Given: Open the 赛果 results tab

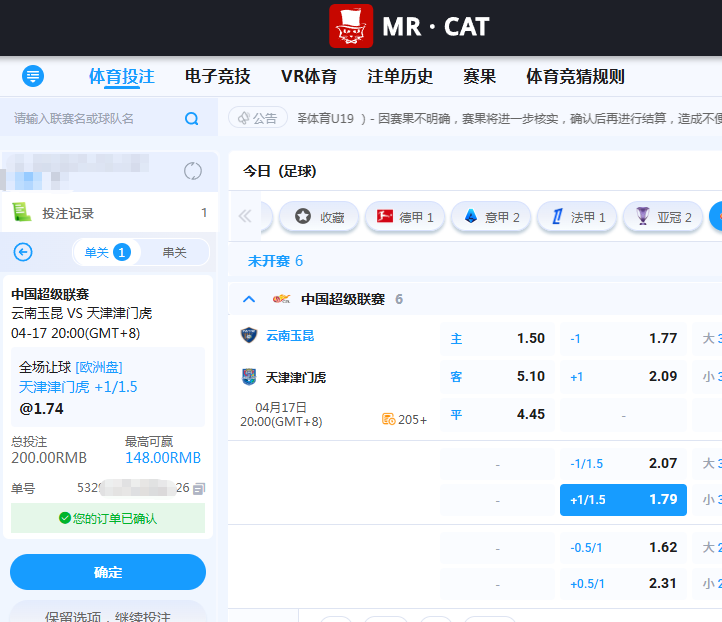Looking at the screenshot, I should point(479,76).
